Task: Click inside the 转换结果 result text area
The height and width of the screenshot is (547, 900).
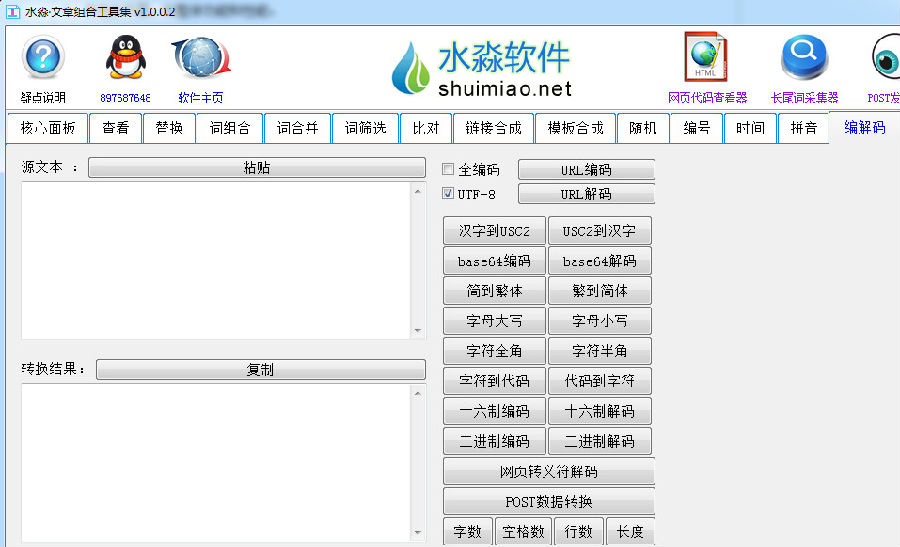Action: coord(216,463)
